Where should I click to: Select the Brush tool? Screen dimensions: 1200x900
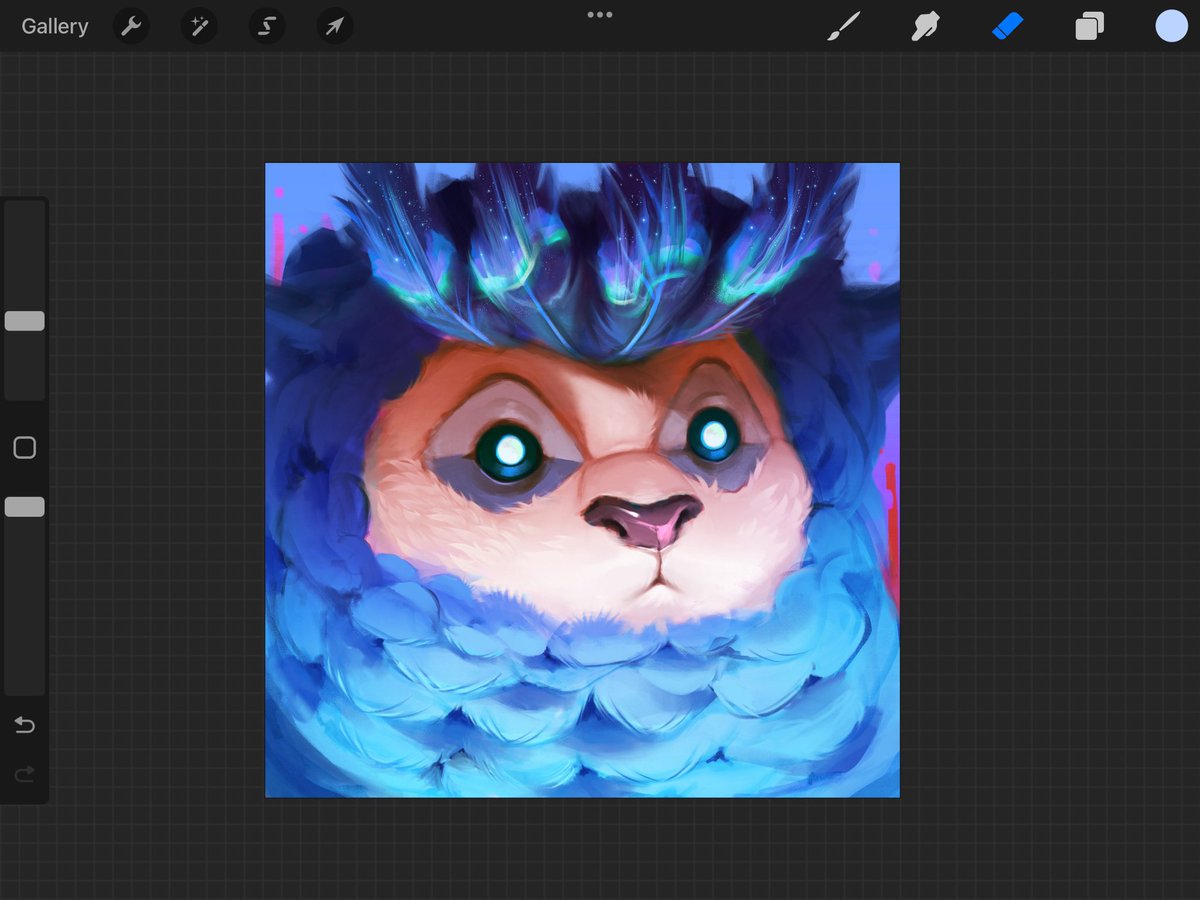pyautogui.click(x=843, y=26)
